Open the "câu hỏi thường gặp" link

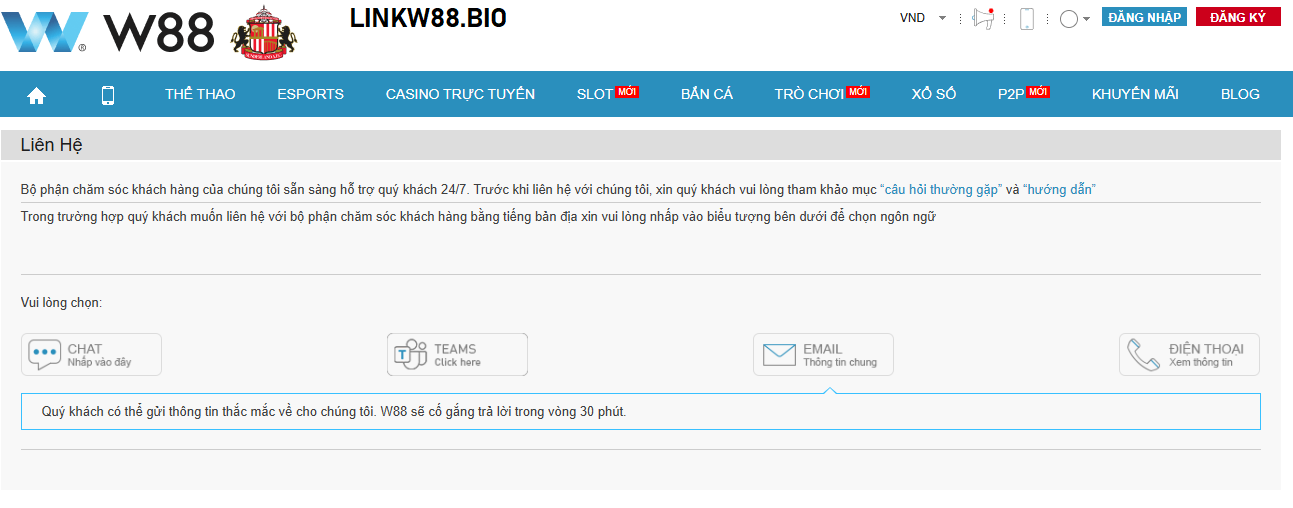pyautogui.click(x=941, y=190)
